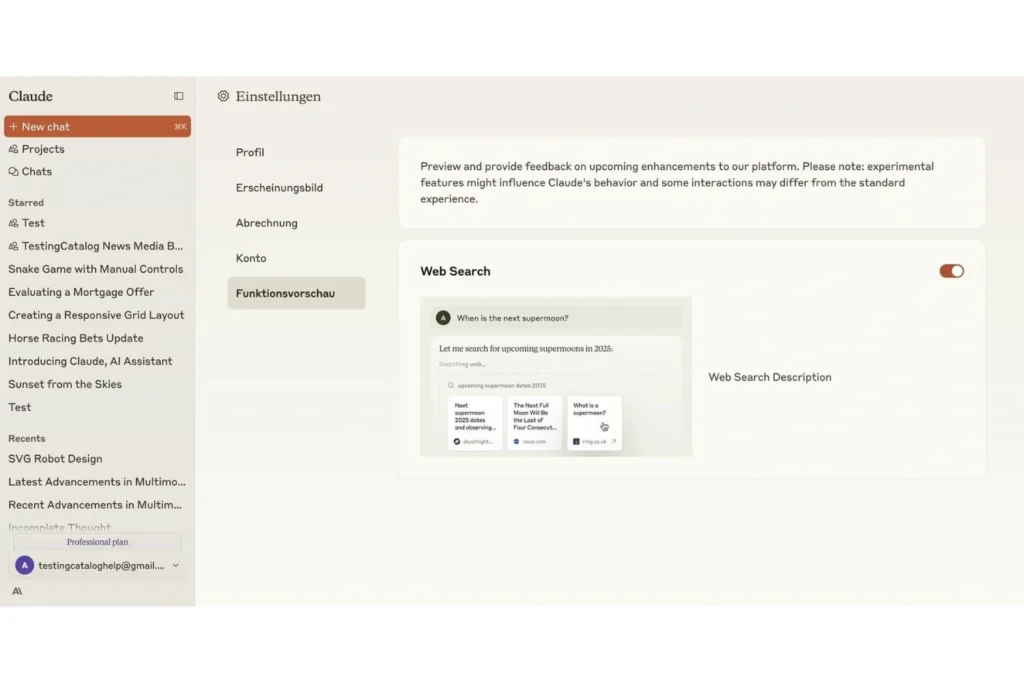The width and height of the screenshot is (1024, 683).
Task: Expand the account menu chevron
Action: point(176,565)
